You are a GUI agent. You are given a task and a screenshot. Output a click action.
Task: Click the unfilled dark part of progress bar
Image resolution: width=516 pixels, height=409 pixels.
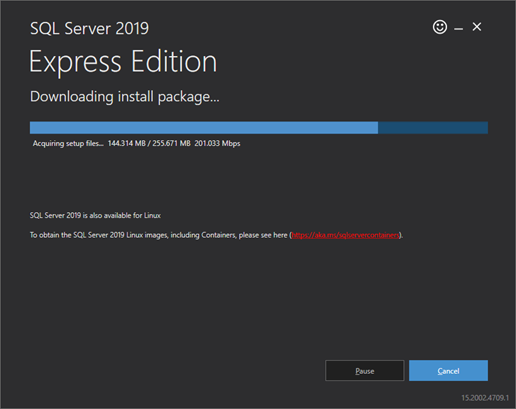click(433, 128)
